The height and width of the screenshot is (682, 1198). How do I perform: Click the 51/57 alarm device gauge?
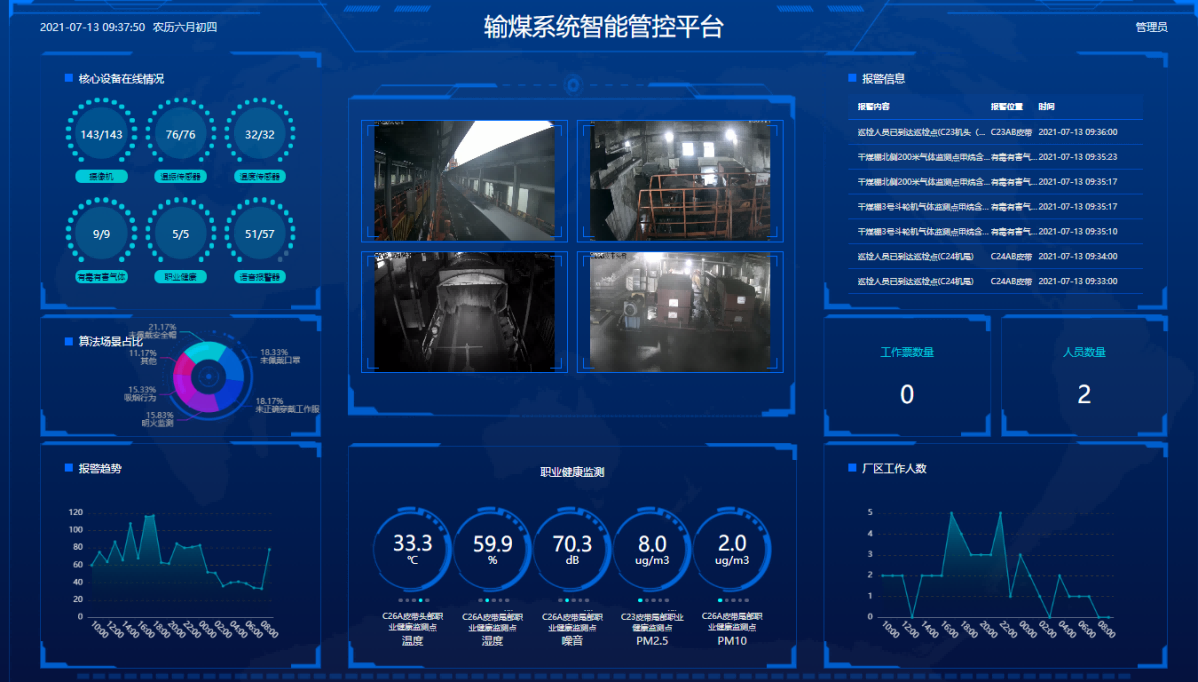click(259, 234)
